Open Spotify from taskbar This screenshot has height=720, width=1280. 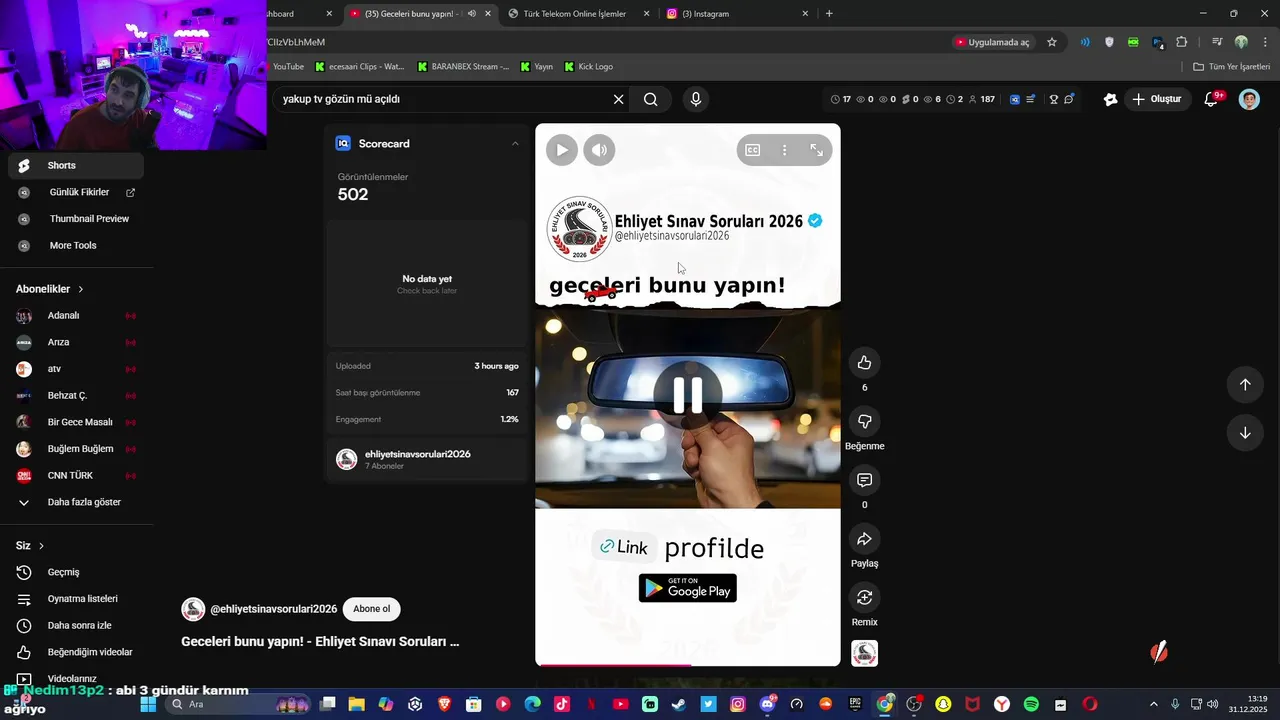click(x=1031, y=704)
